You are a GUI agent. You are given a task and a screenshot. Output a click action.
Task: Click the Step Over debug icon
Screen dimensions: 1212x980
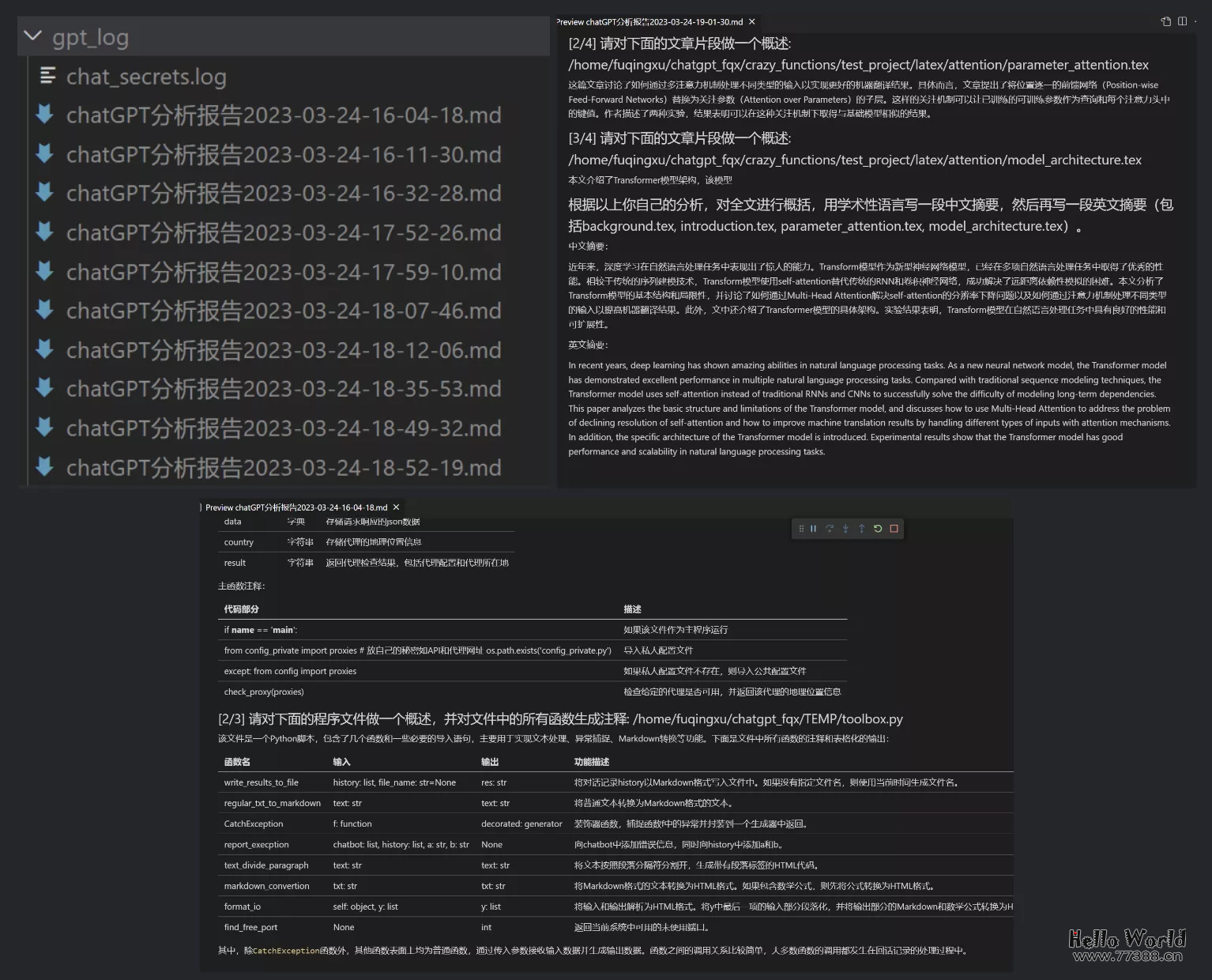[830, 529]
